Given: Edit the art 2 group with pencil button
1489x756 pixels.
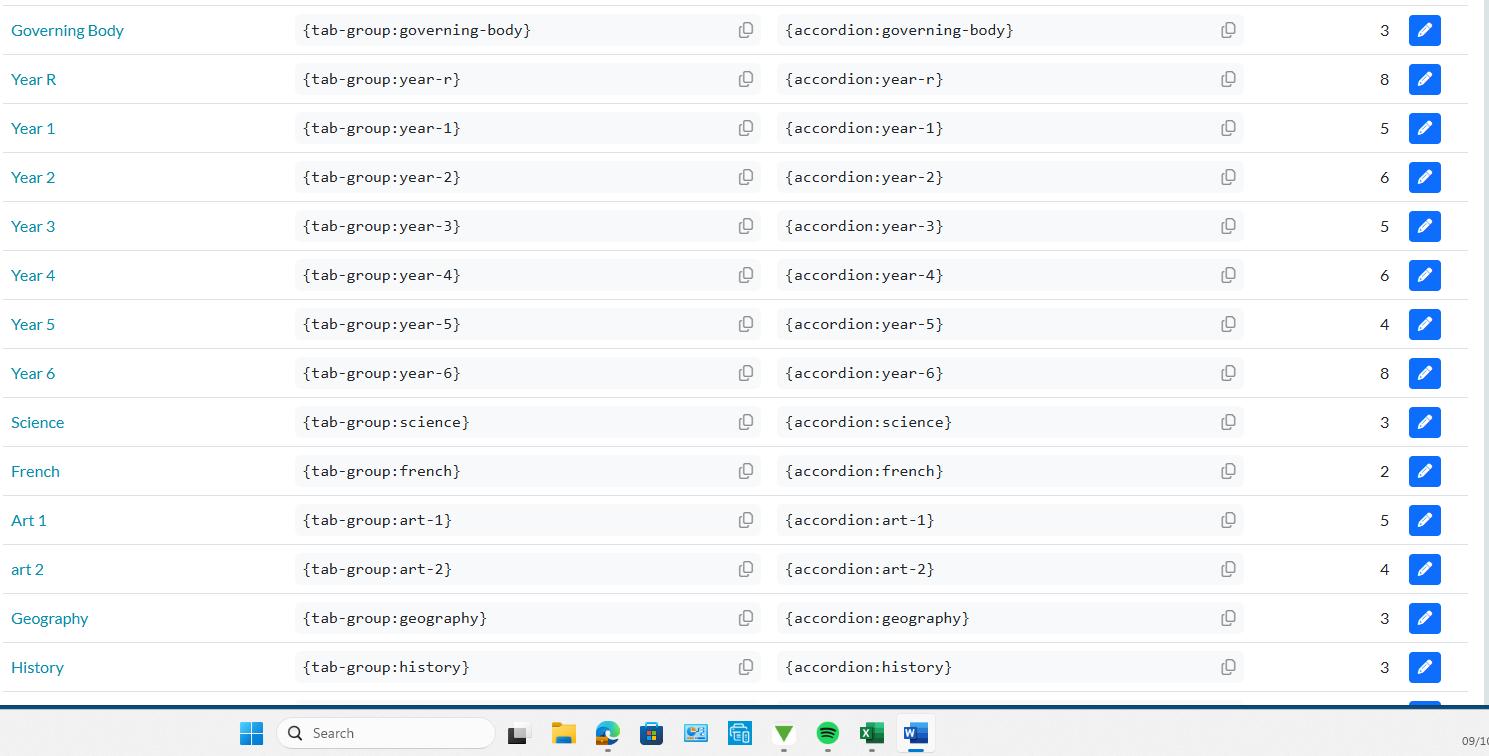Looking at the screenshot, I should pyautogui.click(x=1424, y=569).
